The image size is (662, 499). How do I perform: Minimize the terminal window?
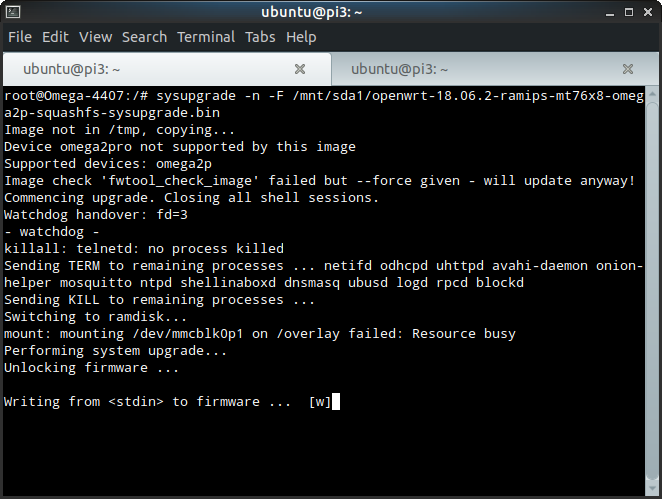[x=610, y=13]
